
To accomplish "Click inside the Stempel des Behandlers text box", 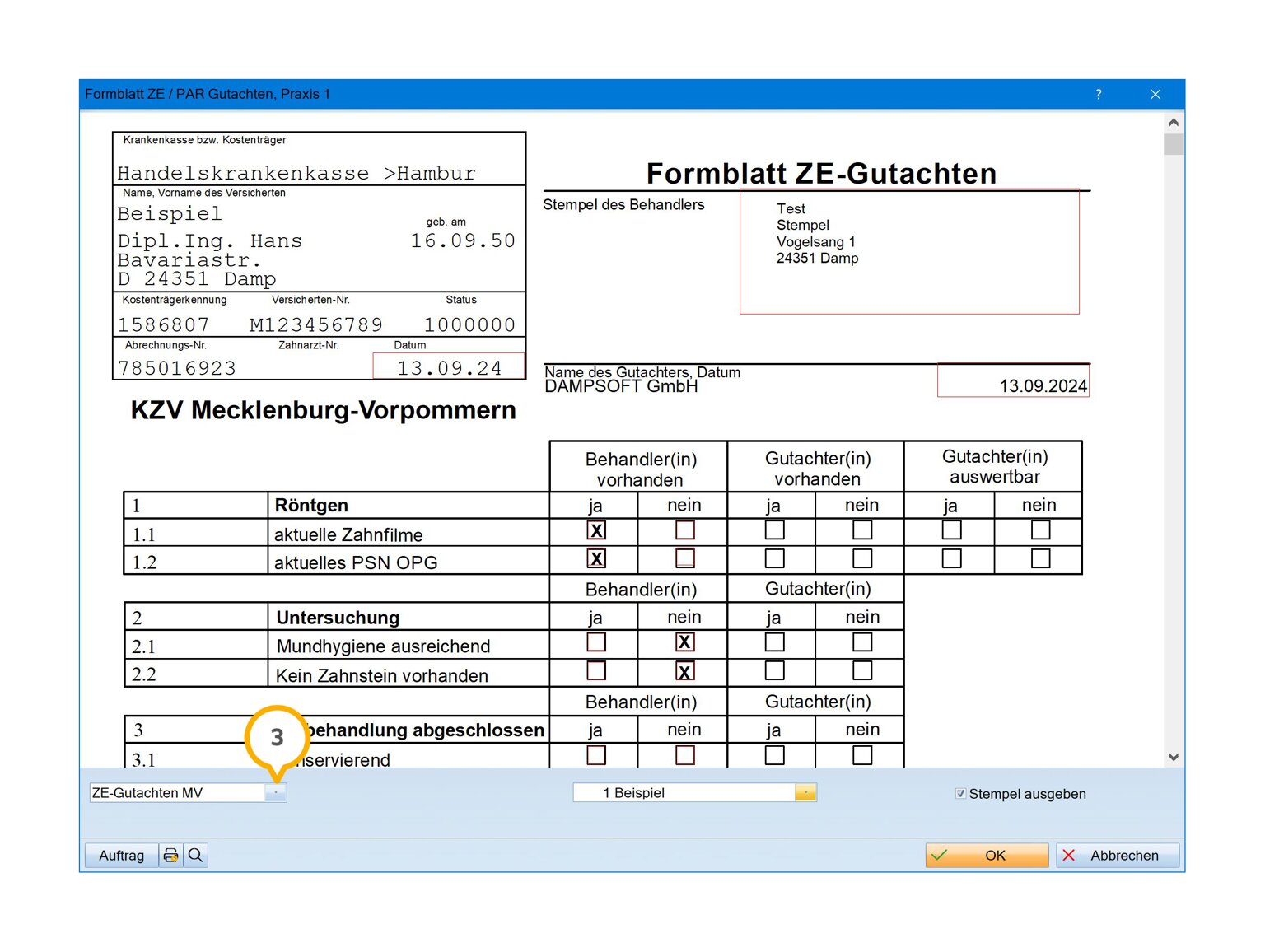I will coord(909,252).
